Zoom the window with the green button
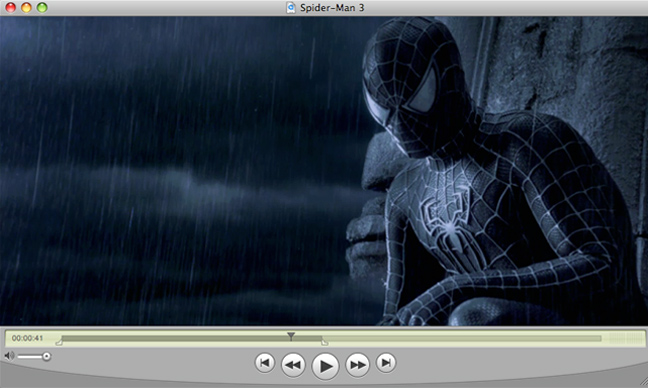The width and height of the screenshot is (648, 388). 42,7
